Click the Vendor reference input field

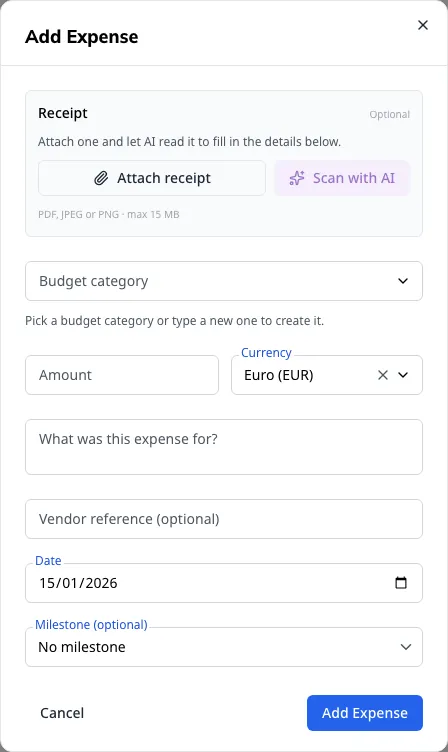coord(224,519)
